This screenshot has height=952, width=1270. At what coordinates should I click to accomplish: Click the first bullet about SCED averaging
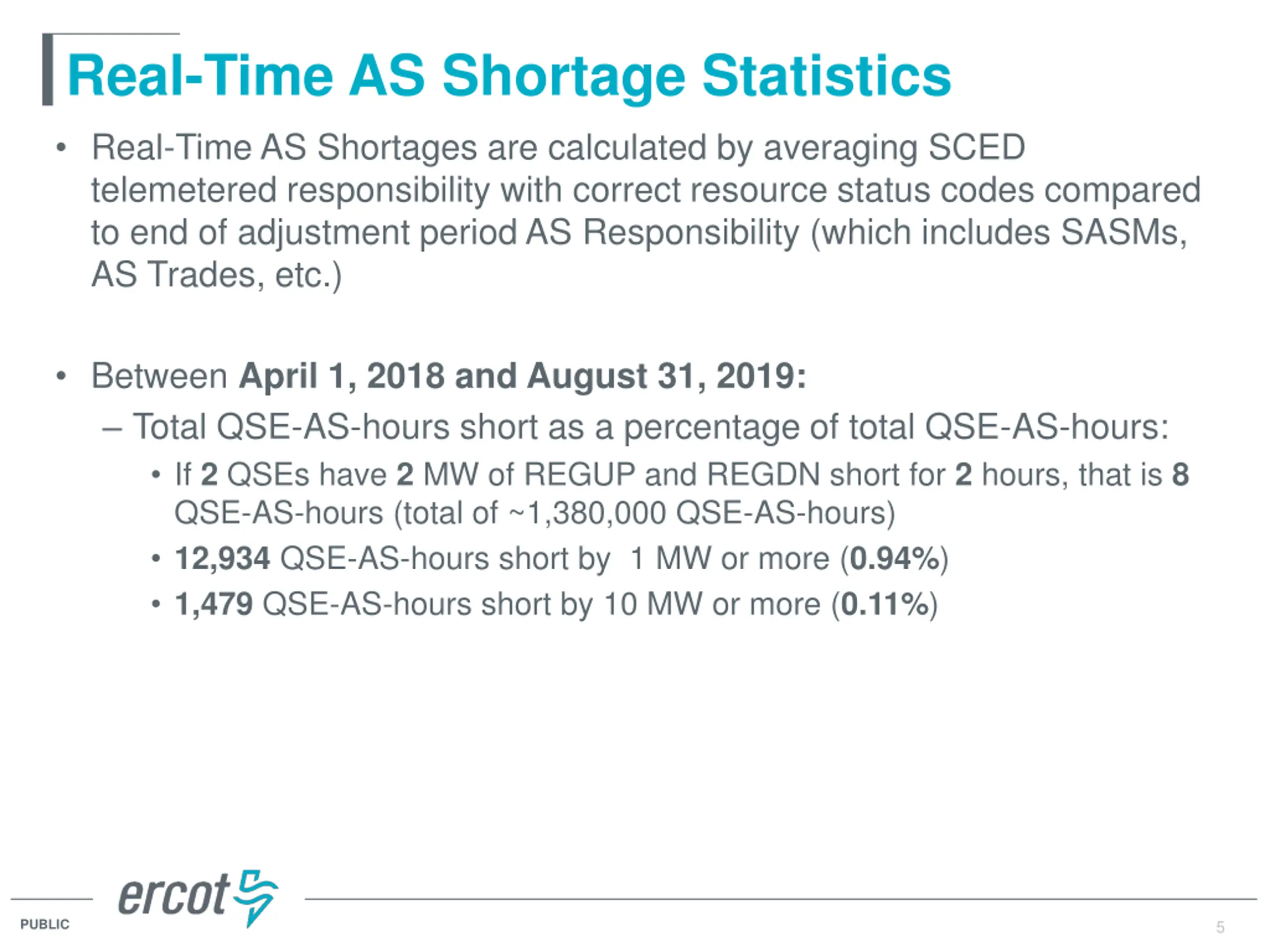click(x=646, y=211)
